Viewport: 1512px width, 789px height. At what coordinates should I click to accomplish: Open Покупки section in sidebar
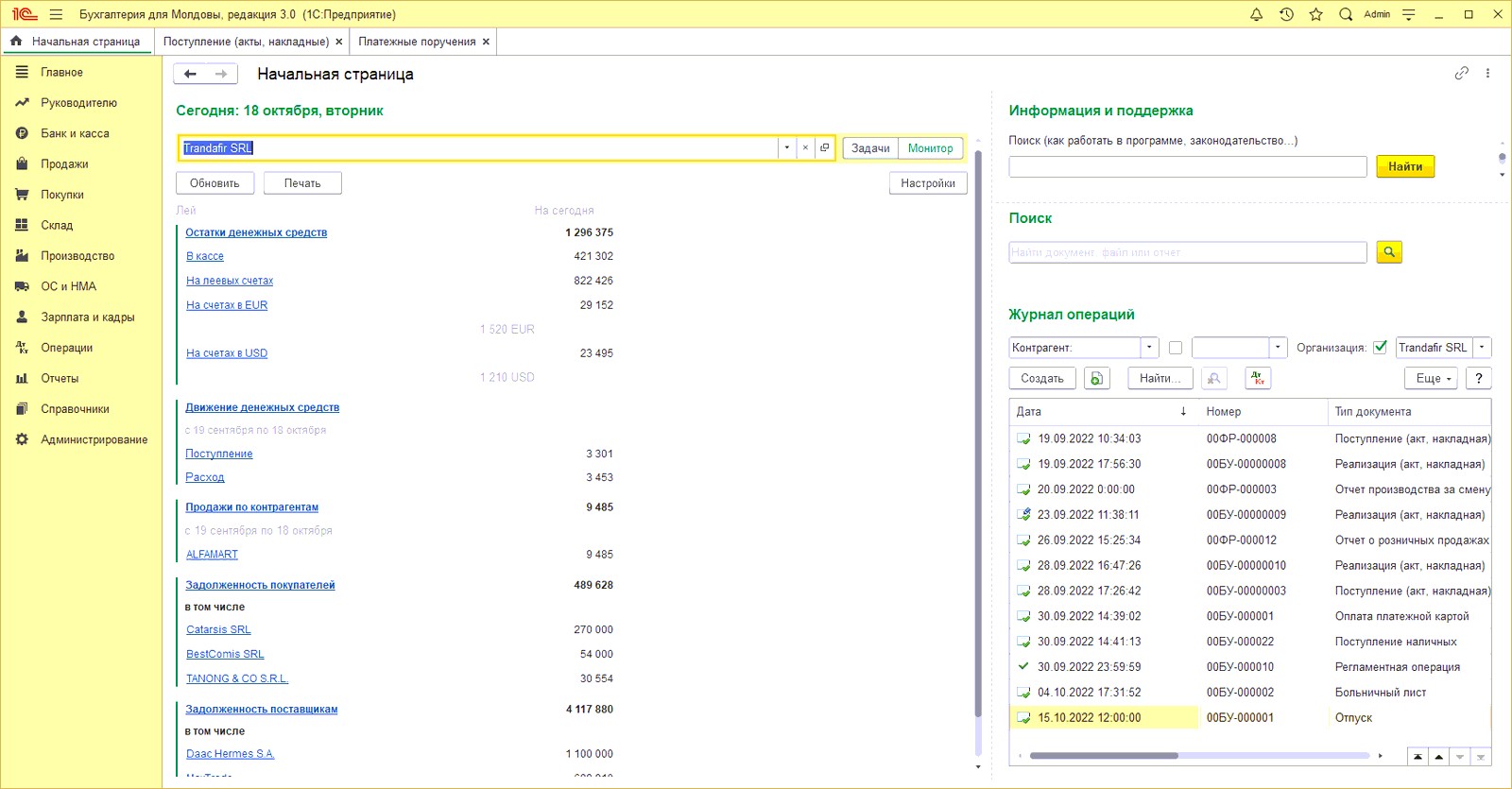62,195
